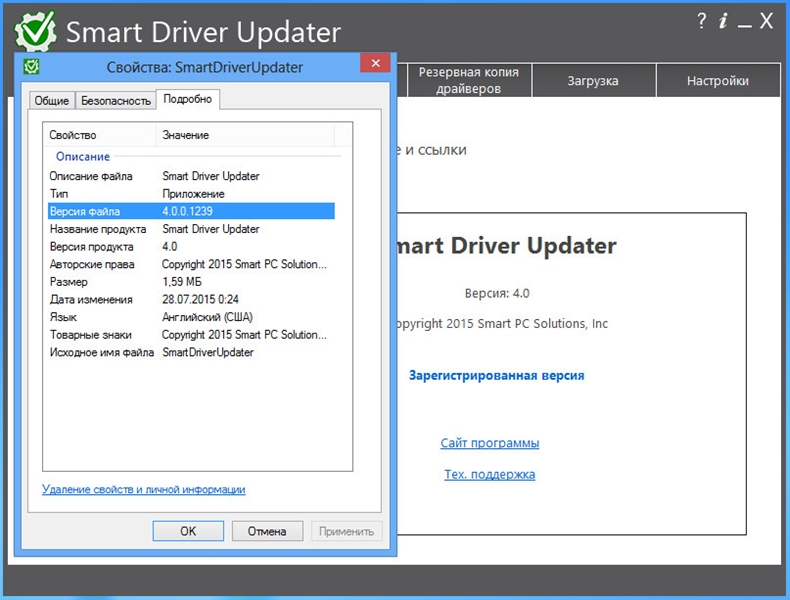Select the Описание файла row
This screenshot has width=790, height=600.
pos(191,176)
